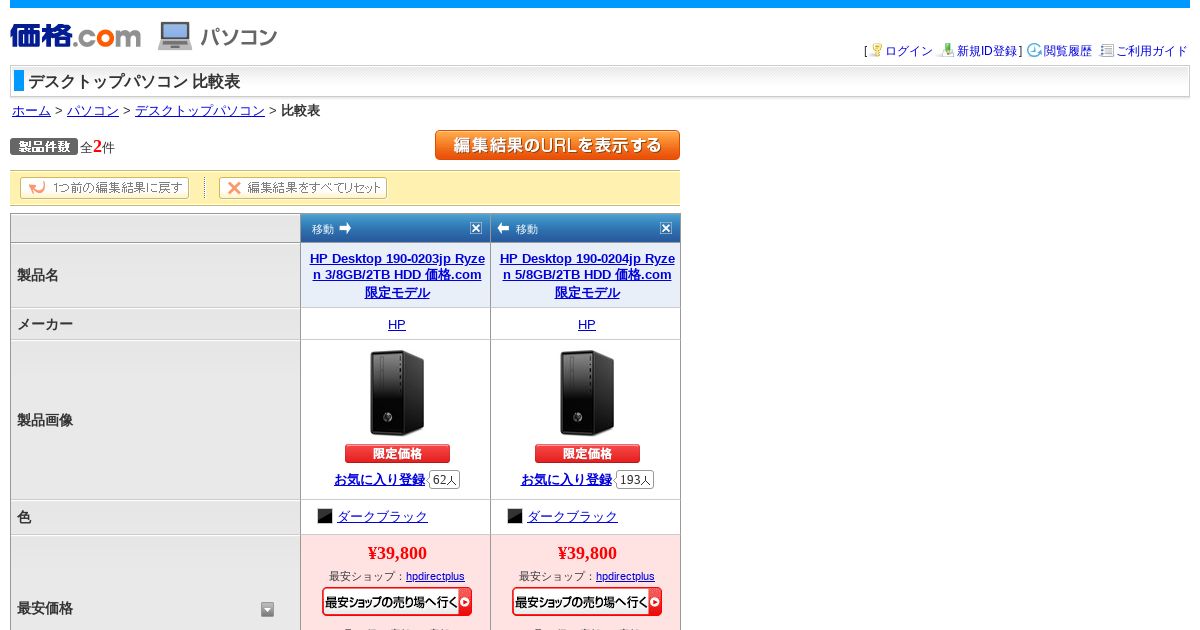Click the dark black swatch for 190-0204jp
The height and width of the screenshot is (630, 1200).
tap(515, 516)
